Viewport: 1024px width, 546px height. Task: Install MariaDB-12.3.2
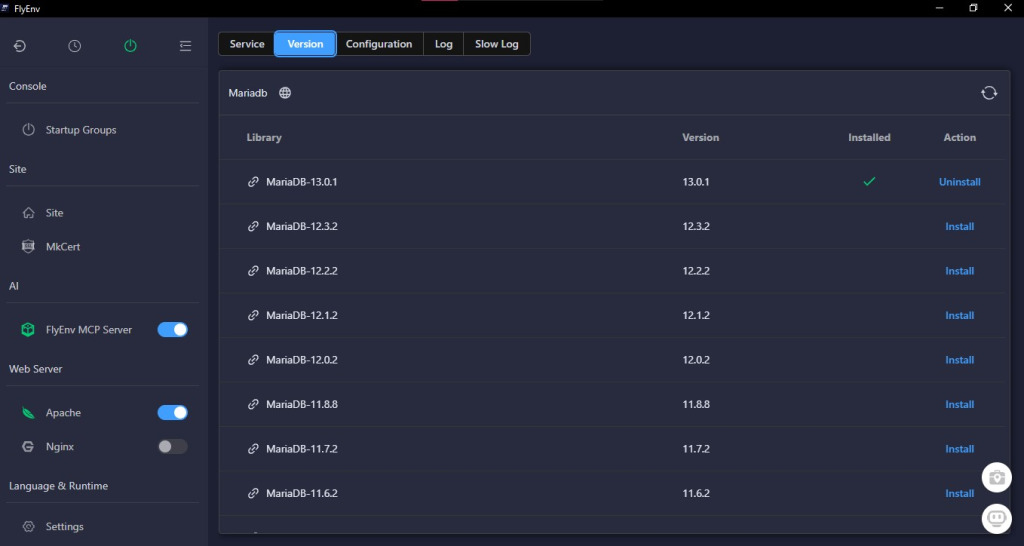pos(959,227)
